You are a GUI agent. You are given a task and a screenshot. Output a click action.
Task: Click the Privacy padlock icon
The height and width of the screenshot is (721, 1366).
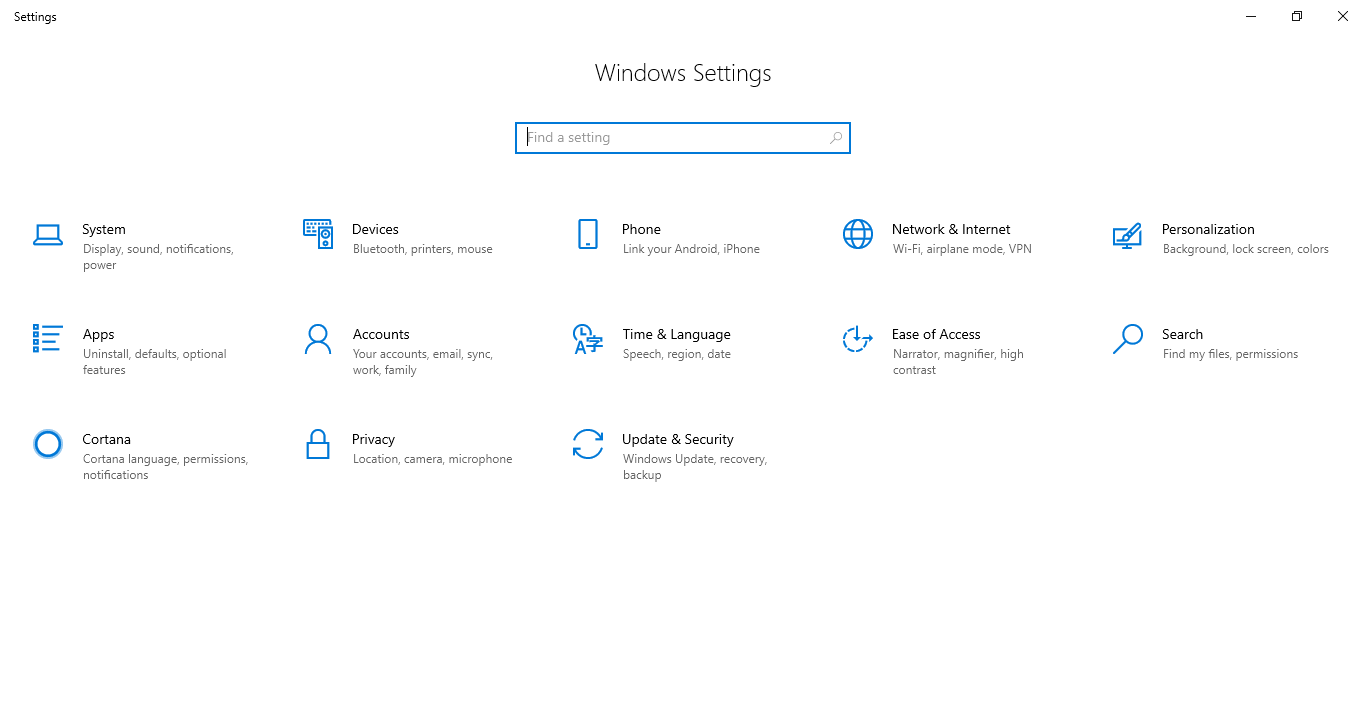(x=318, y=444)
